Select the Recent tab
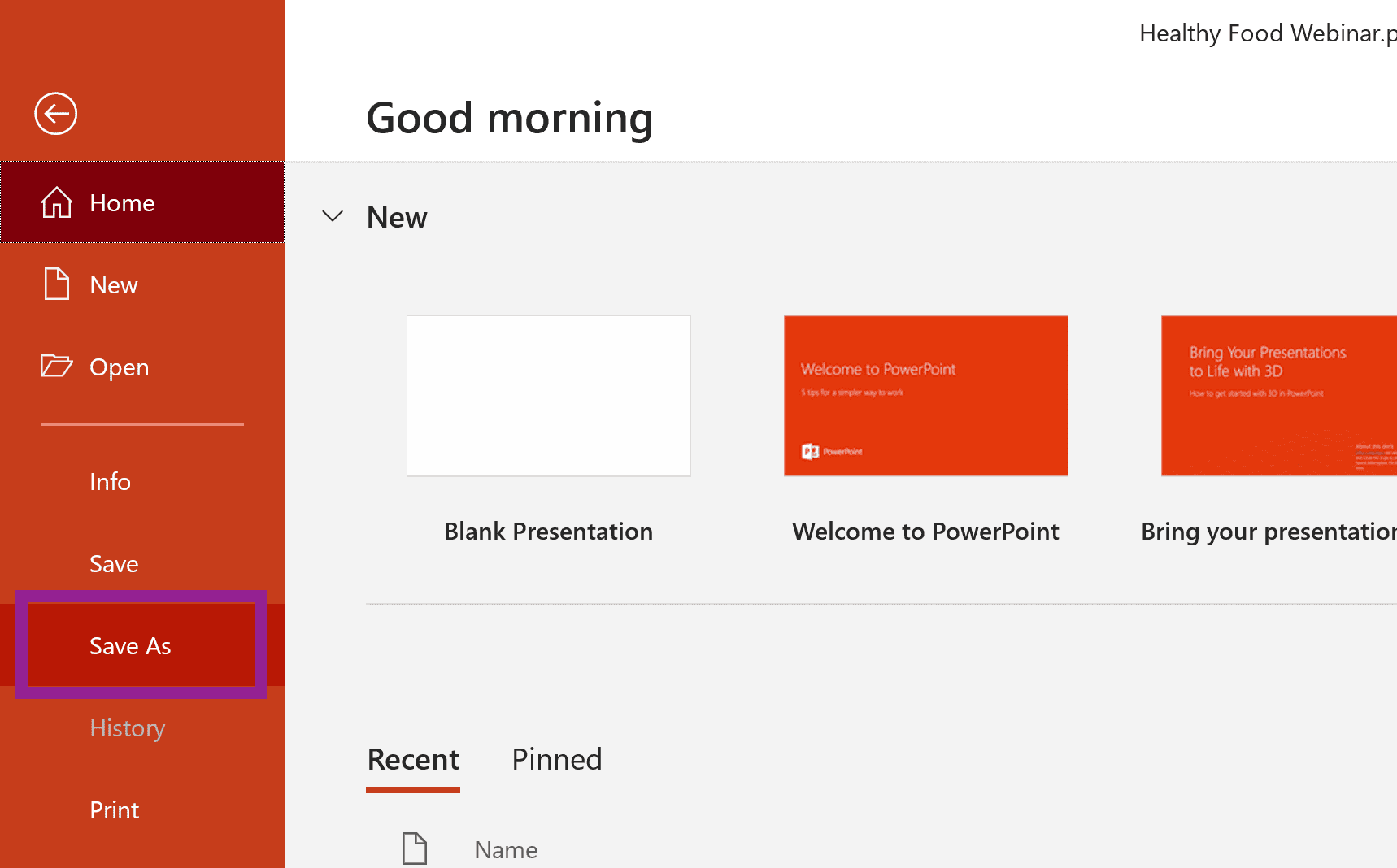 point(412,758)
